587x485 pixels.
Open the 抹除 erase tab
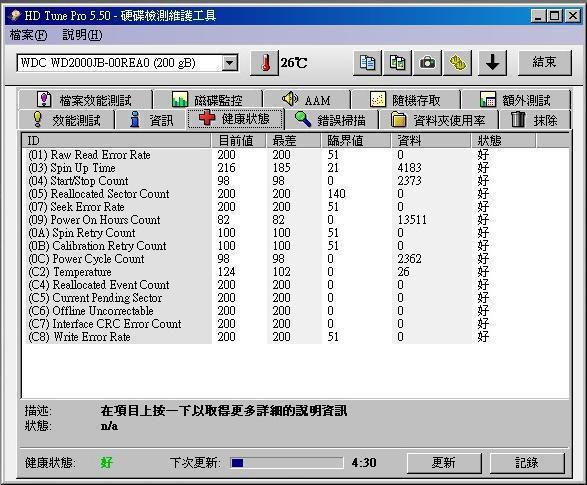[x=534, y=120]
